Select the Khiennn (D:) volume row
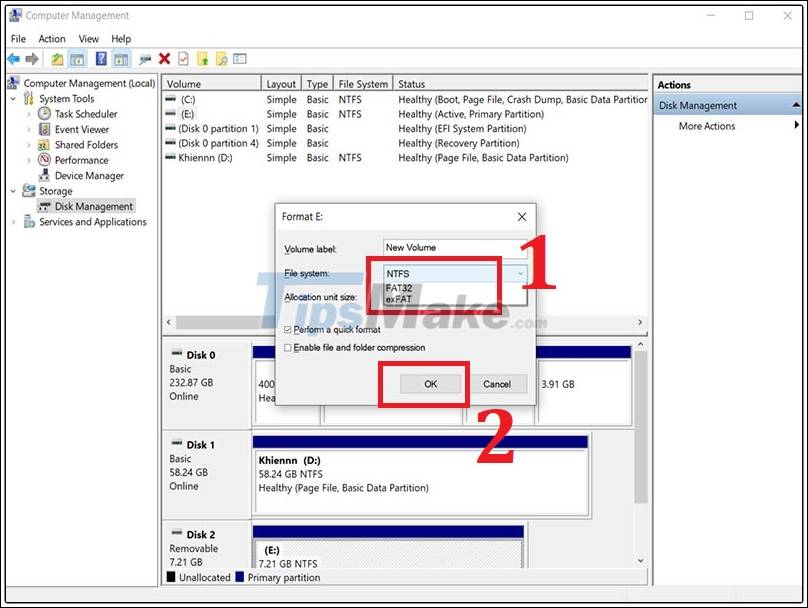This screenshot has height=608, width=808. pyautogui.click(x=206, y=158)
